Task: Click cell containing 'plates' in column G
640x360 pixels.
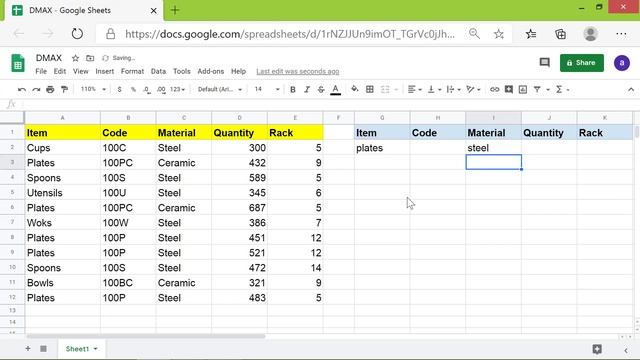Action: click(382, 148)
